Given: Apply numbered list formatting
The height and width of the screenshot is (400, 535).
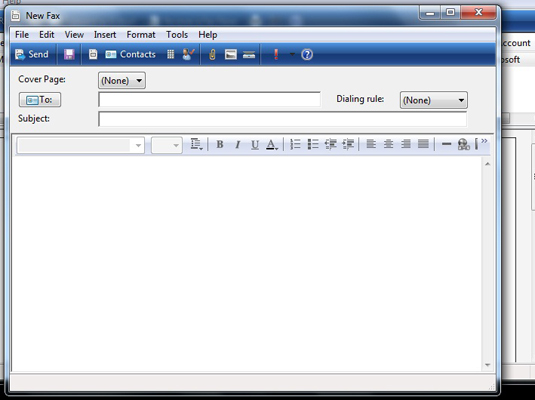Looking at the screenshot, I should (x=295, y=144).
